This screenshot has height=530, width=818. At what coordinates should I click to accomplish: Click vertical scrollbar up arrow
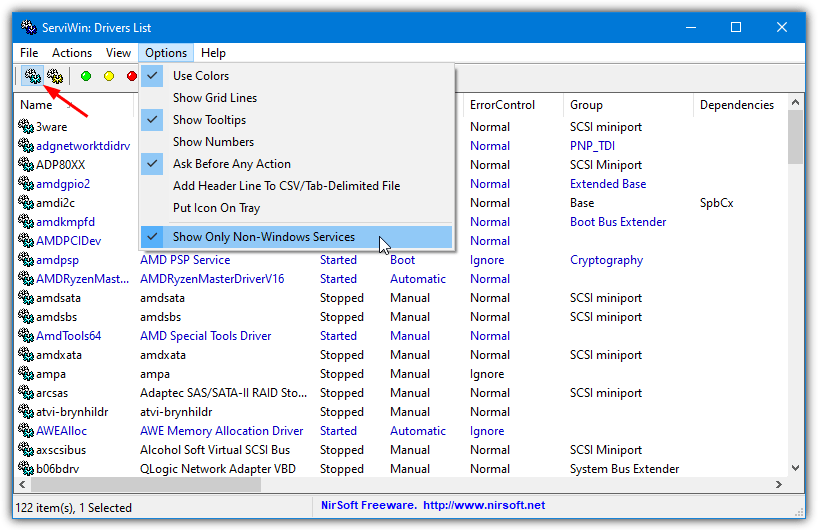pos(795,102)
